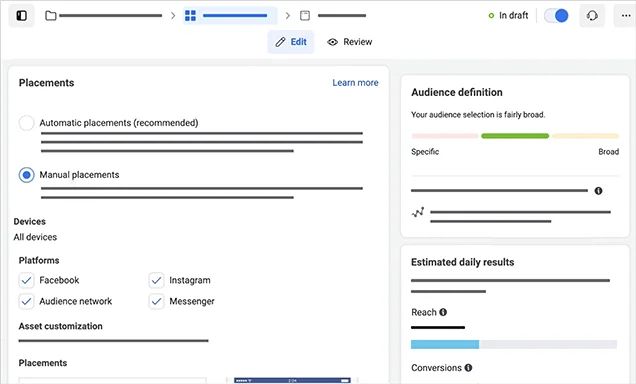The height and width of the screenshot is (384, 636).
Task: Open the support headset icon
Action: (x=592, y=16)
